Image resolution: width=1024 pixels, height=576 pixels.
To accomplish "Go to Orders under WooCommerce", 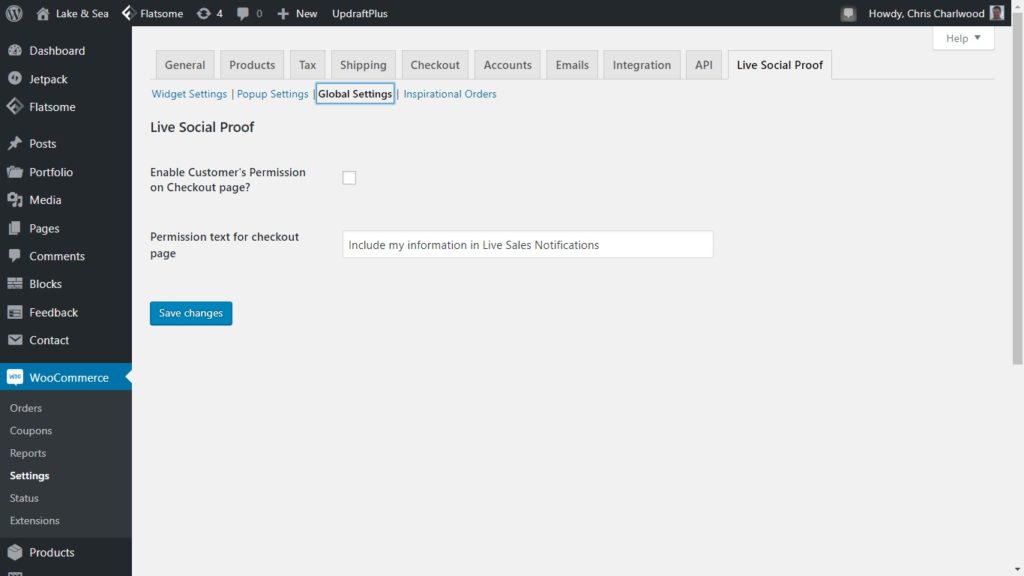I will 25,408.
